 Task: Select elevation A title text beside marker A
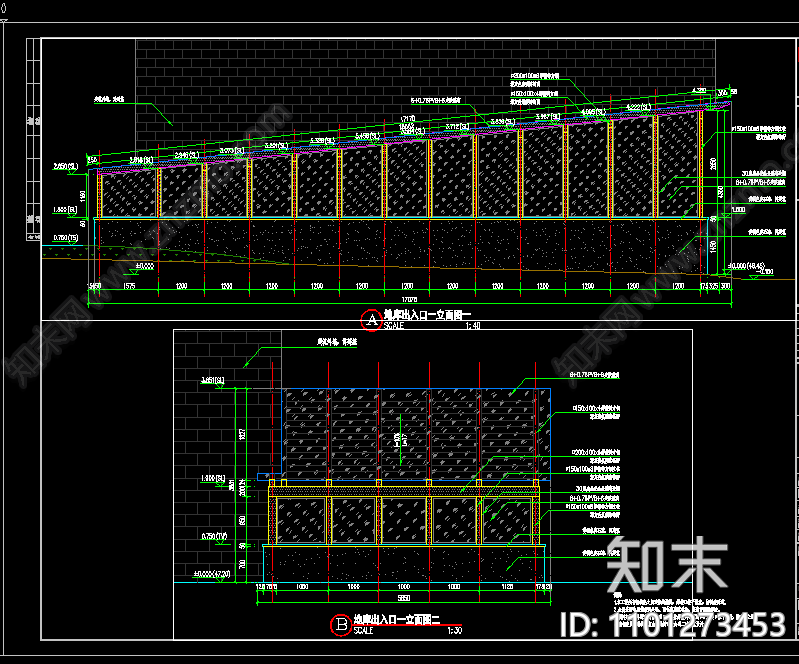click(427, 315)
